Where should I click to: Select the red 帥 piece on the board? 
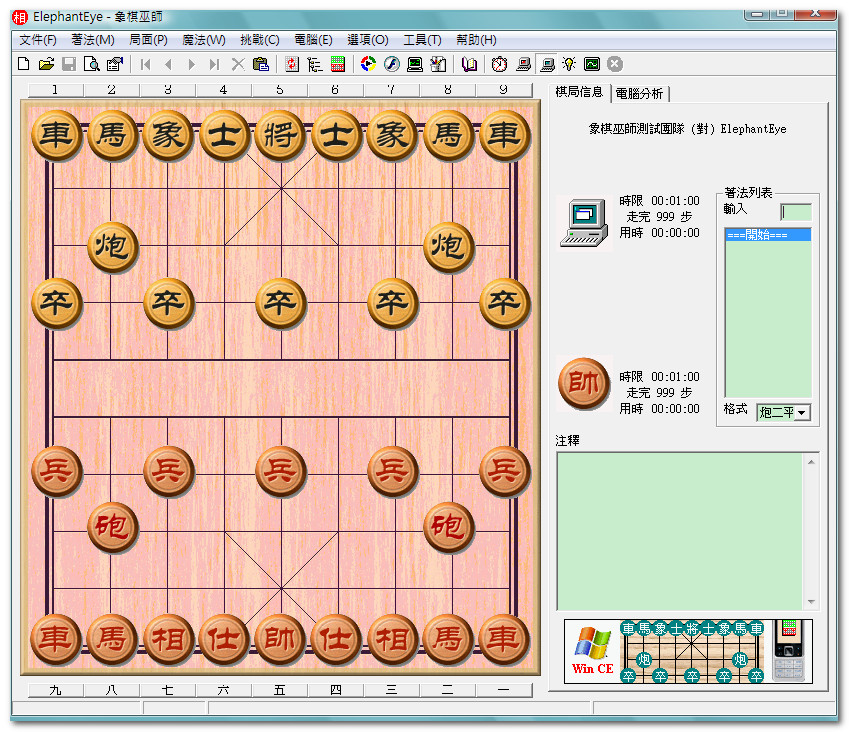coord(279,638)
